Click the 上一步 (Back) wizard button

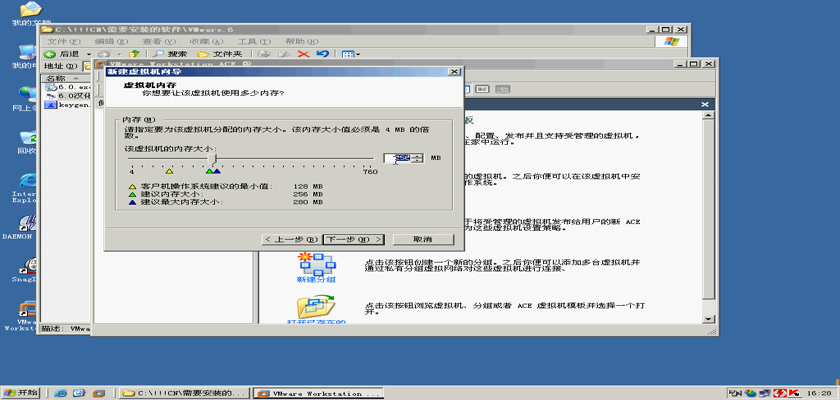(x=291, y=239)
